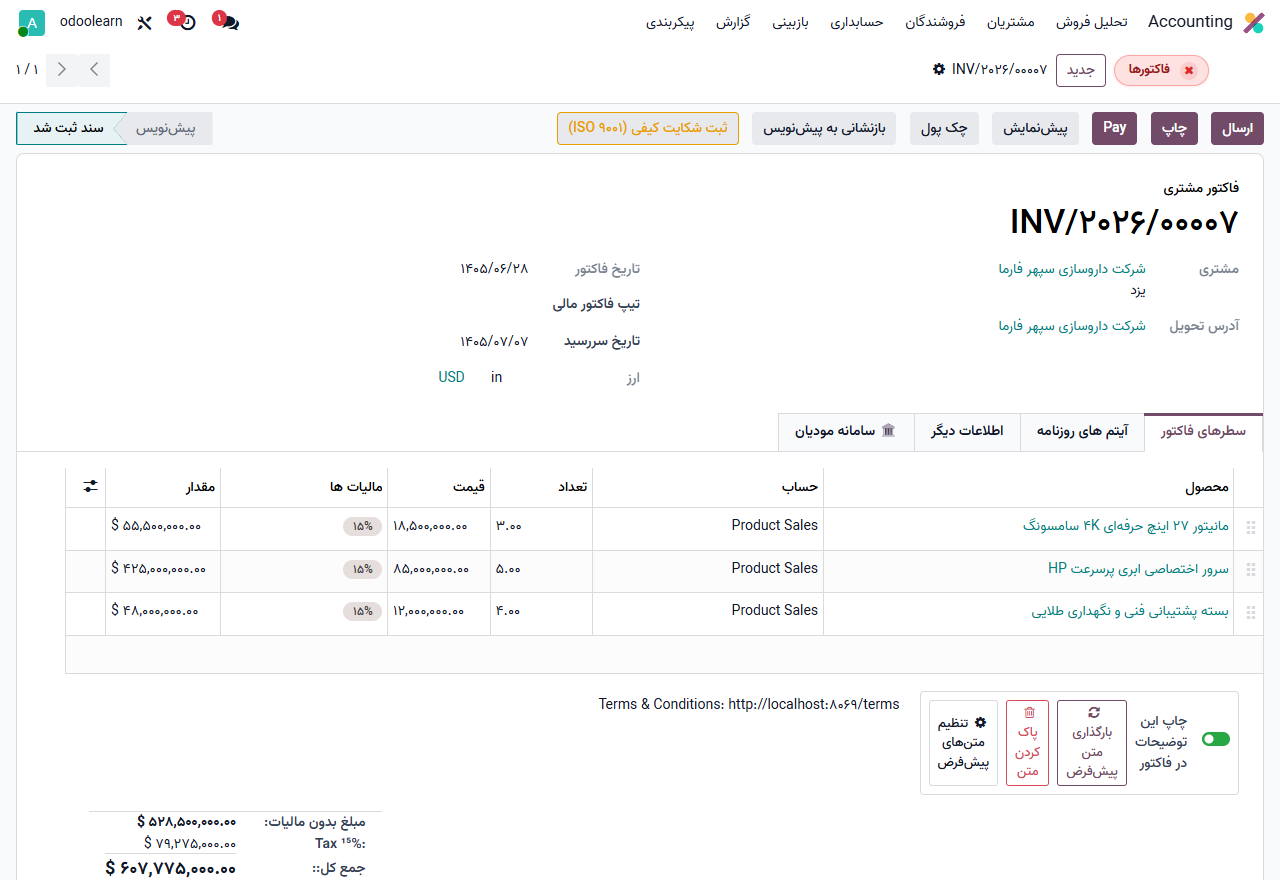Go to the next record arrow
The width and height of the screenshot is (1280, 880).
click(x=94, y=70)
